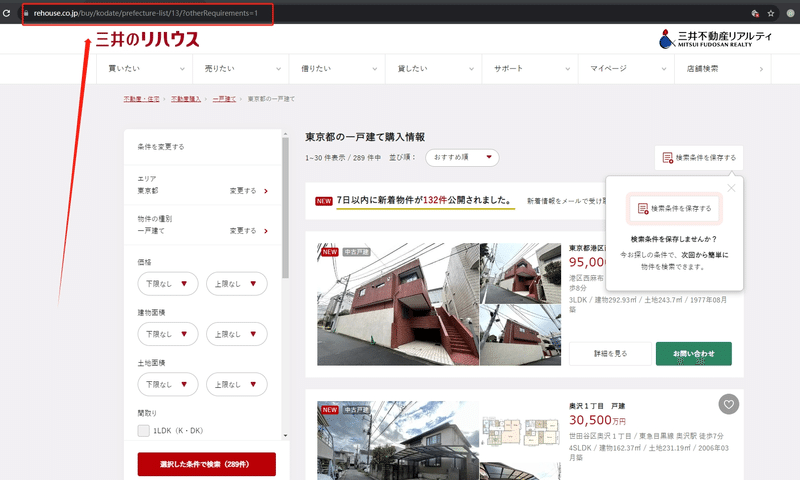Click the 30,500万円 price text
800x480 pixels.
coord(597,420)
